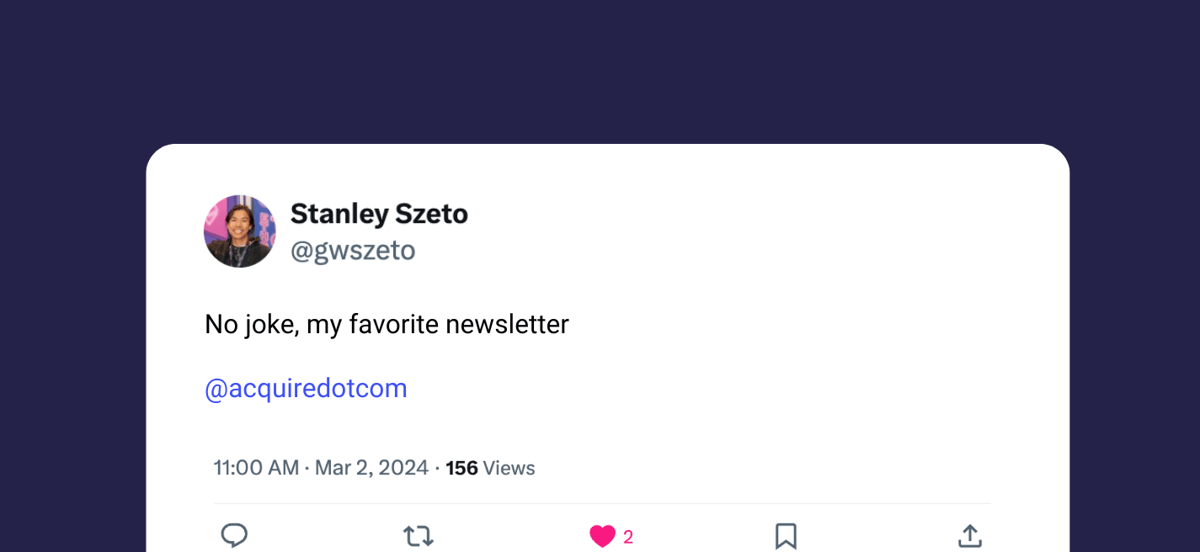Click the thin divider line above action icons
1200x552 pixels.
click(x=602, y=503)
